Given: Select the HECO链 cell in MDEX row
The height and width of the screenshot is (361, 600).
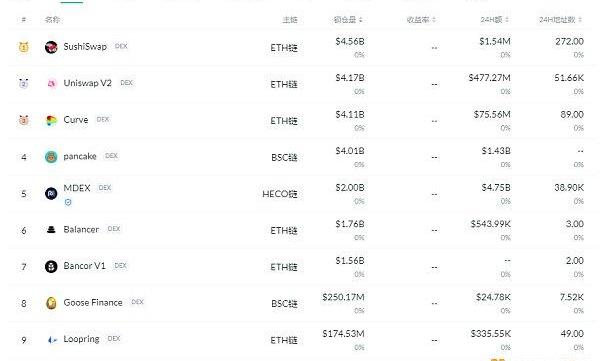Looking at the screenshot, I should coord(280,194).
